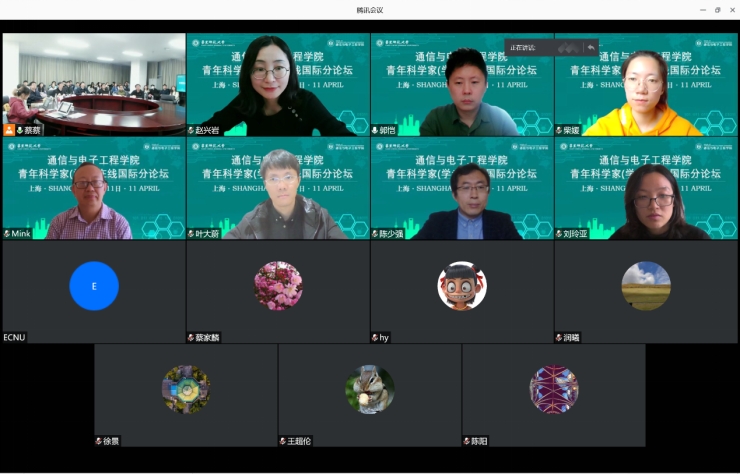This screenshot has width=740, height=475.
Task: Click the microphone icon beside Mink
Action: (x=7, y=234)
